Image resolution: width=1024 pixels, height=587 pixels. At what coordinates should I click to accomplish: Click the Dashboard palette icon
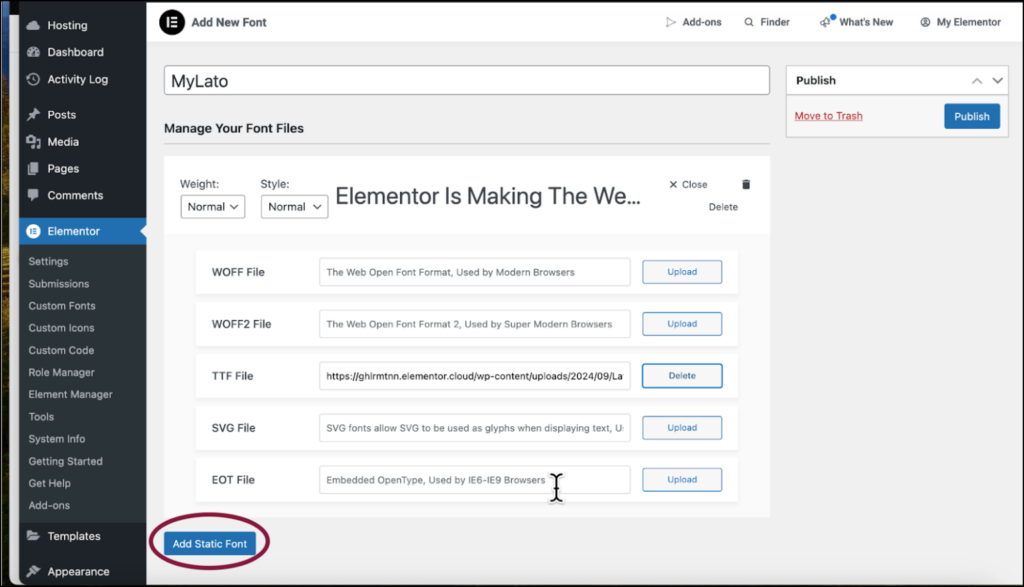33,52
